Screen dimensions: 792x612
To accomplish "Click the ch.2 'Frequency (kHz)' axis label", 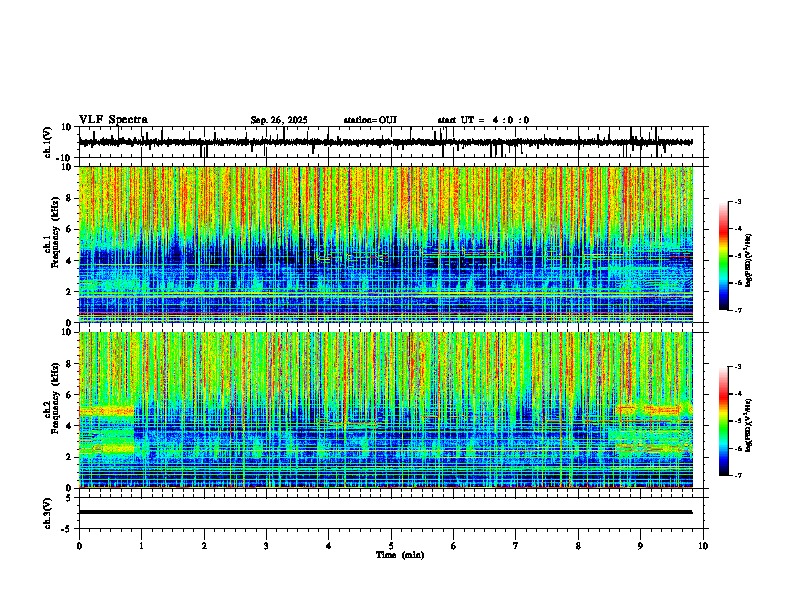I will [x=55, y=398].
